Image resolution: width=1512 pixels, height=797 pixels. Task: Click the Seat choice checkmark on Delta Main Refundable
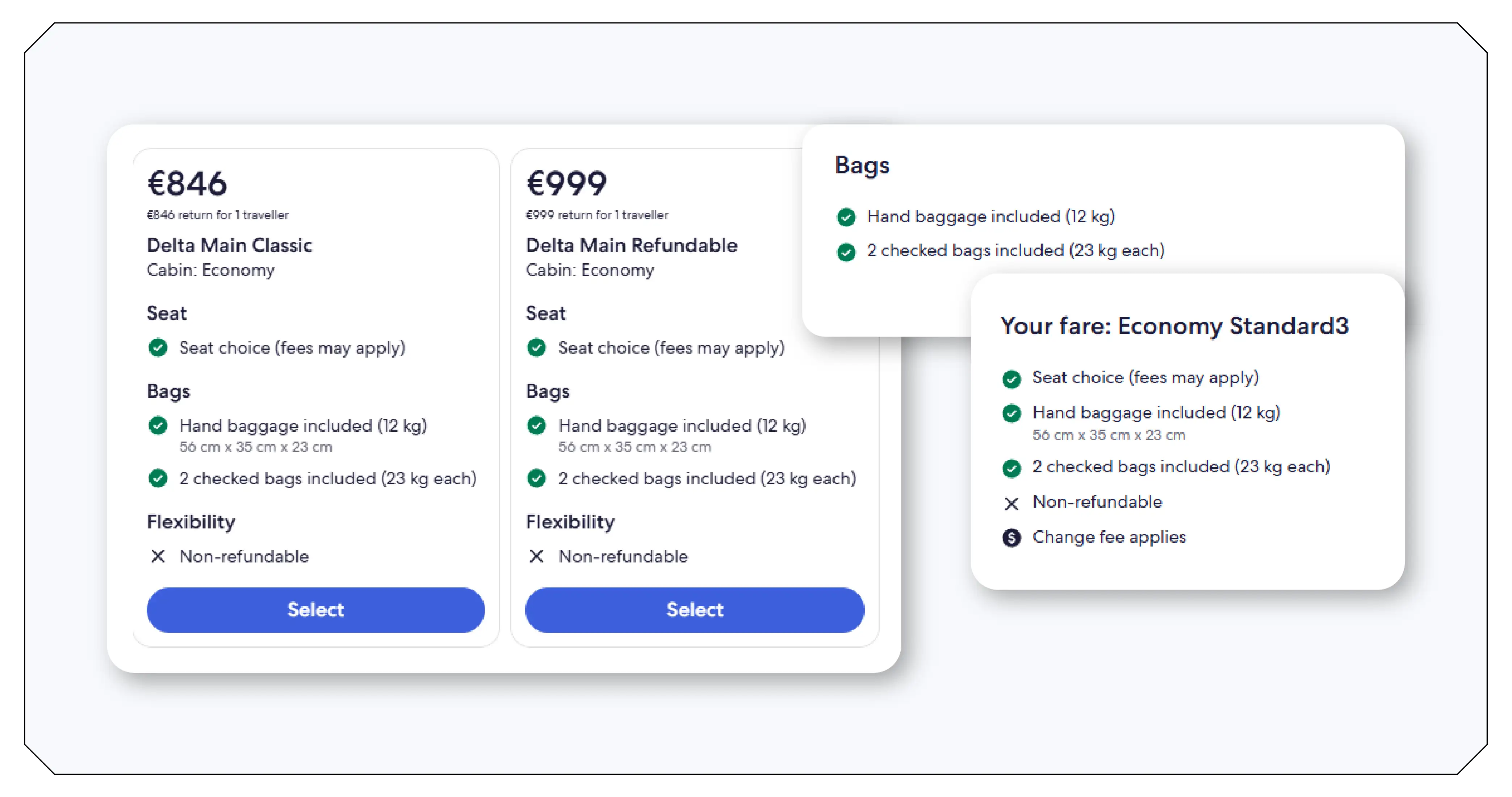click(x=537, y=348)
